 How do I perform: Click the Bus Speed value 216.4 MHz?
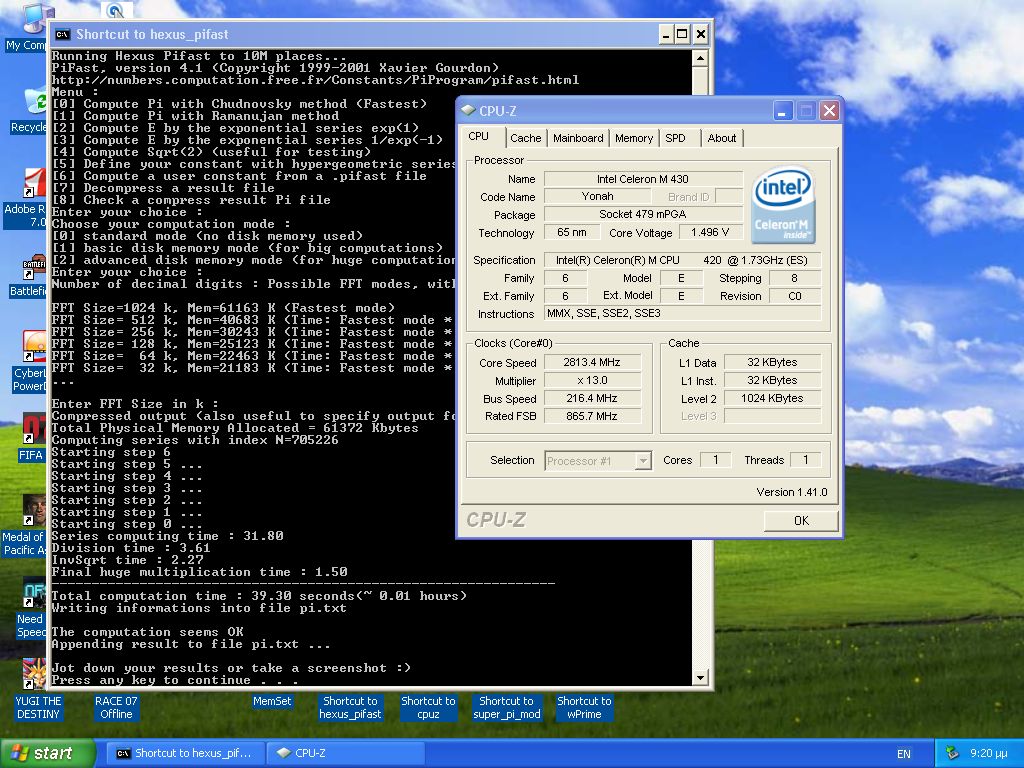pyautogui.click(x=592, y=398)
